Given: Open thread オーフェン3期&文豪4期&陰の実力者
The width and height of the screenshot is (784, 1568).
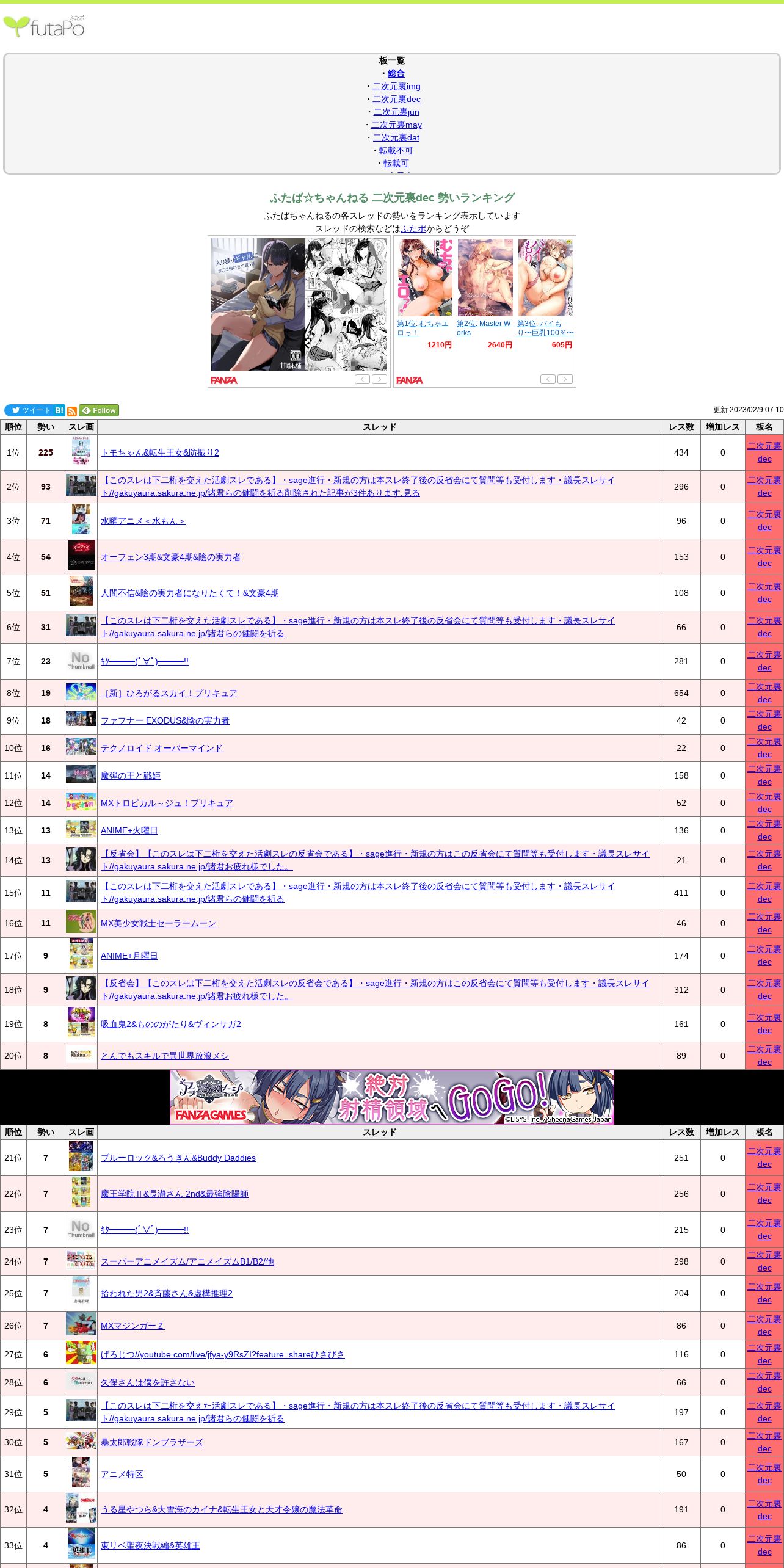Looking at the screenshot, I should [x=171, y=557].
